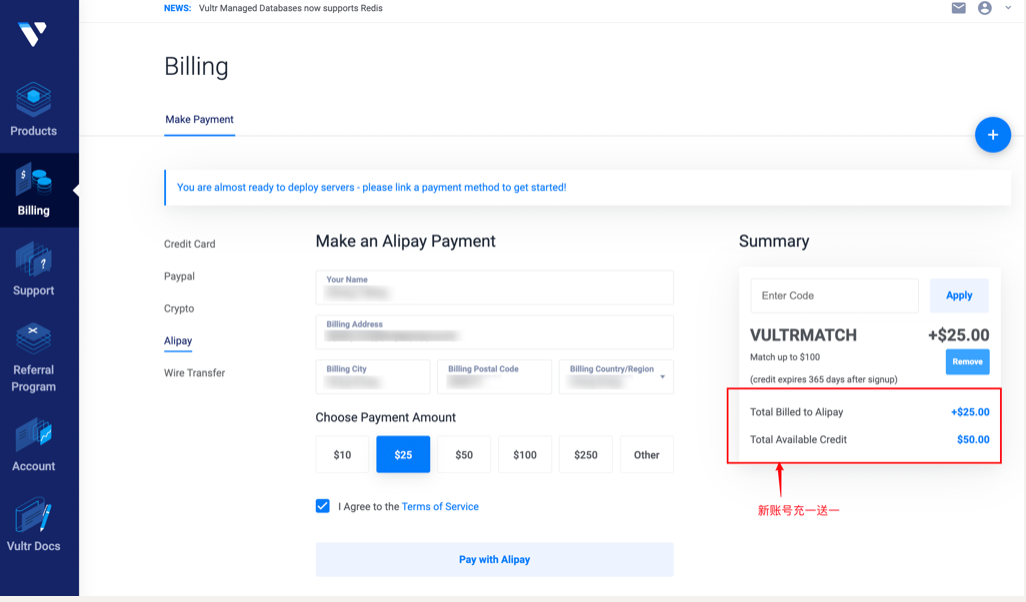Click the Total Available Credit $50.00 value
The width and height of the screenshot is (1026, 602).
[x=973, y=440]
